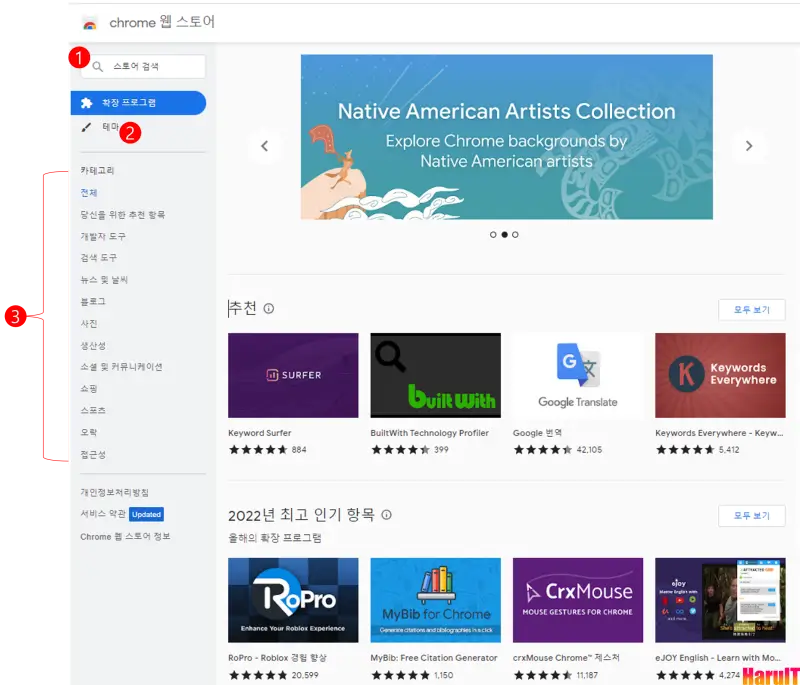Choose the 개발자 도구 category
Image resolution: width=800 pixels, height=685 pixels.
point(103,237)
